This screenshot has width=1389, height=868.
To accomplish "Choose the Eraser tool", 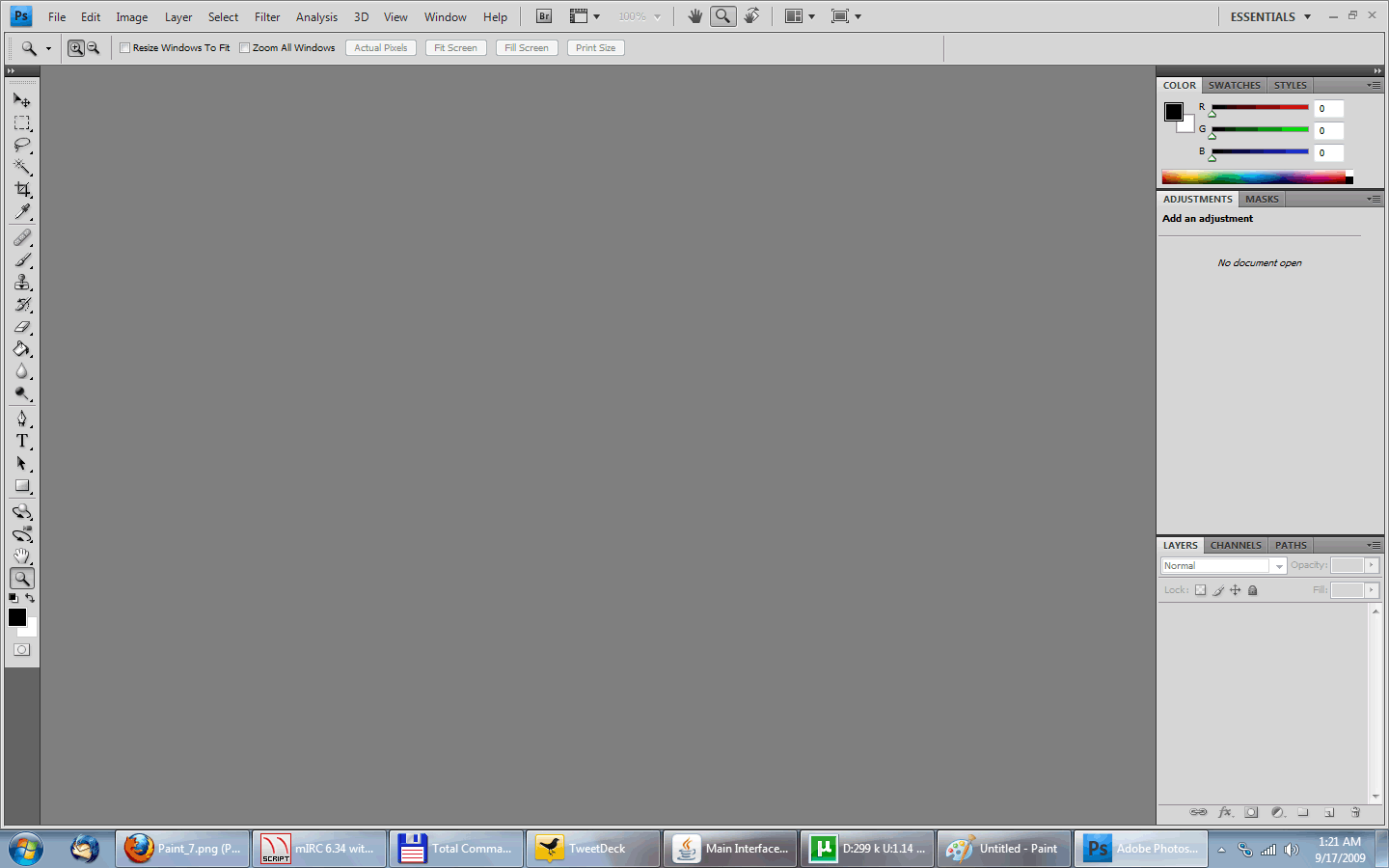I will [x=22, y=327].
